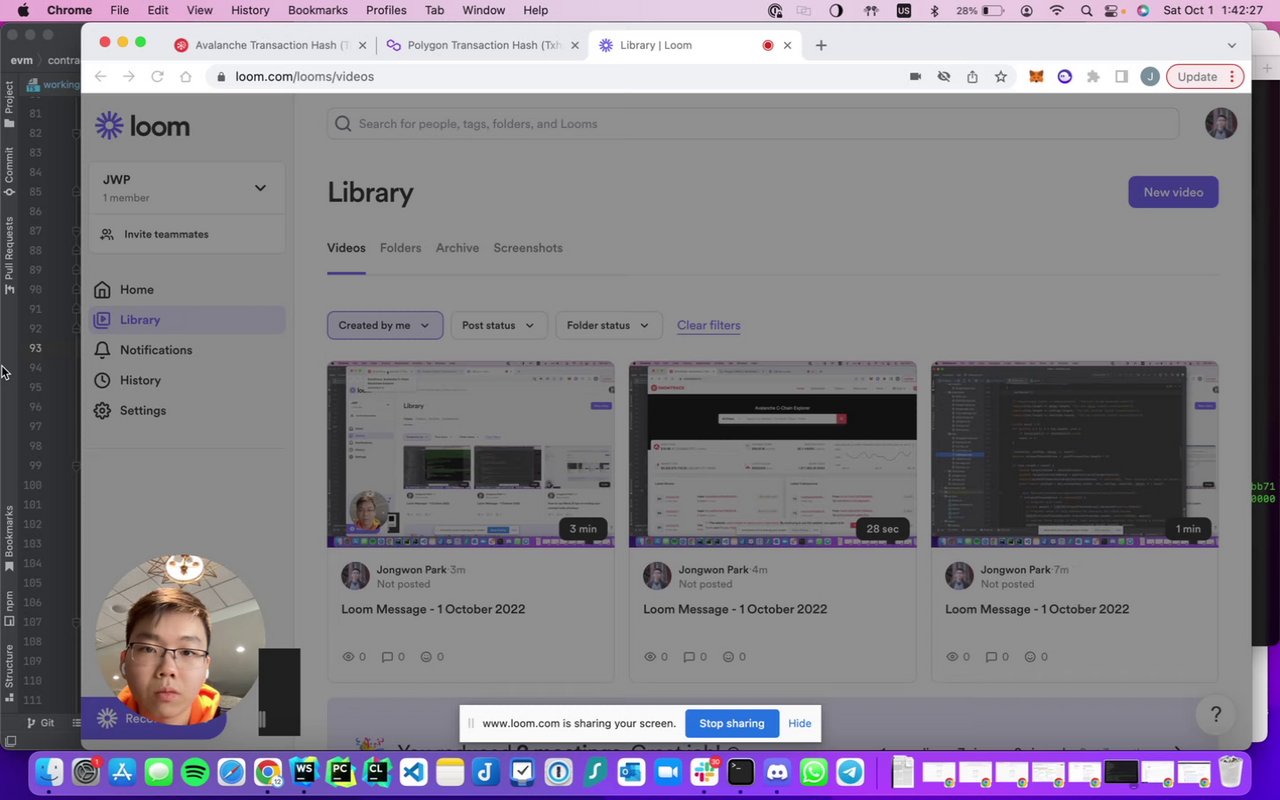Switch to the Folders tab

[x=400, y=248]
